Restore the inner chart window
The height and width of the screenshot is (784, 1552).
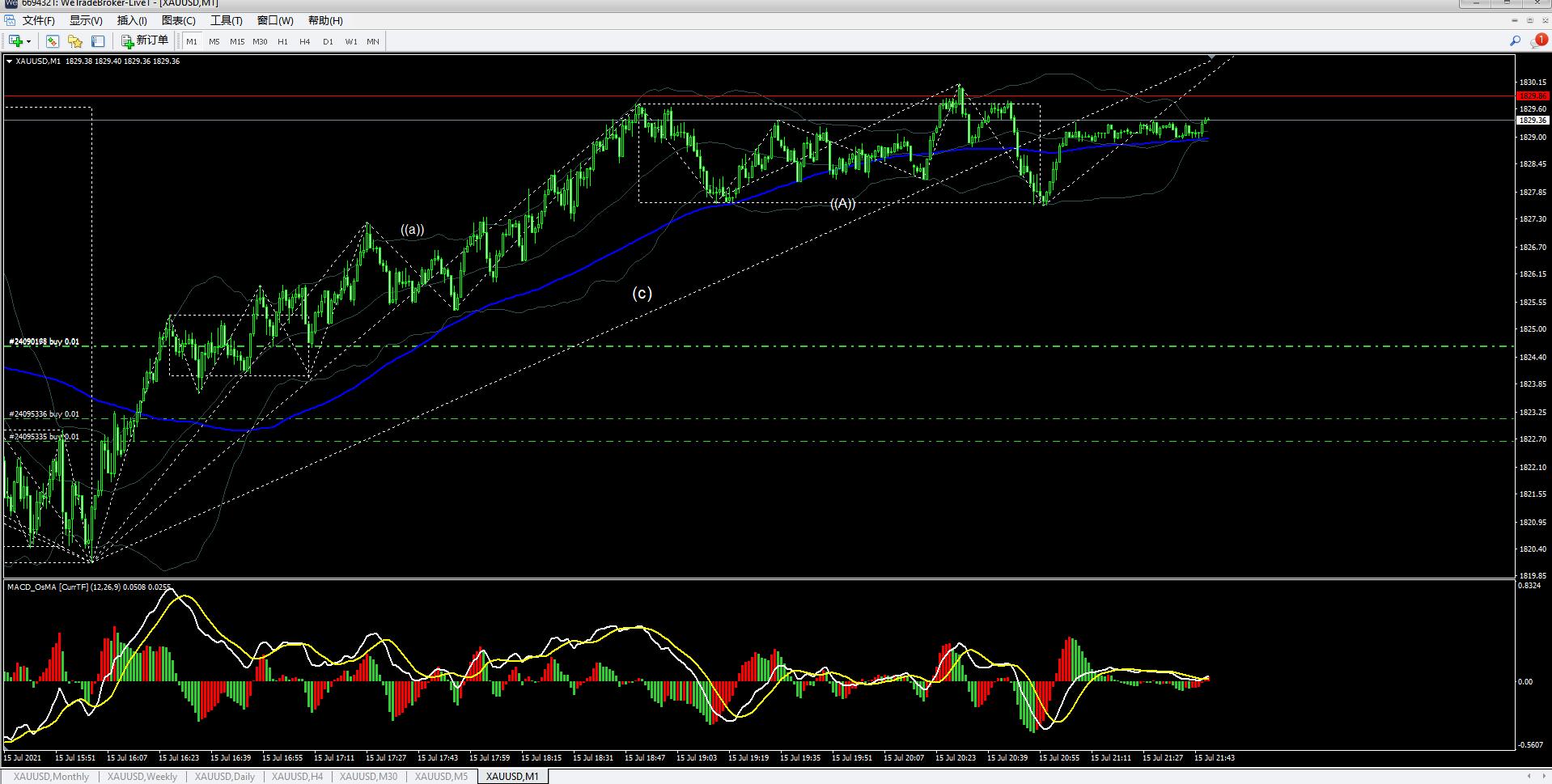tap(1530, 21)
